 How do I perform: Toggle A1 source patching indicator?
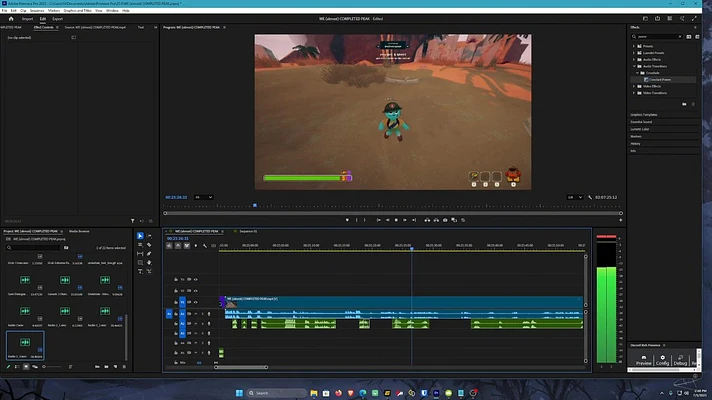pos(169,314)
